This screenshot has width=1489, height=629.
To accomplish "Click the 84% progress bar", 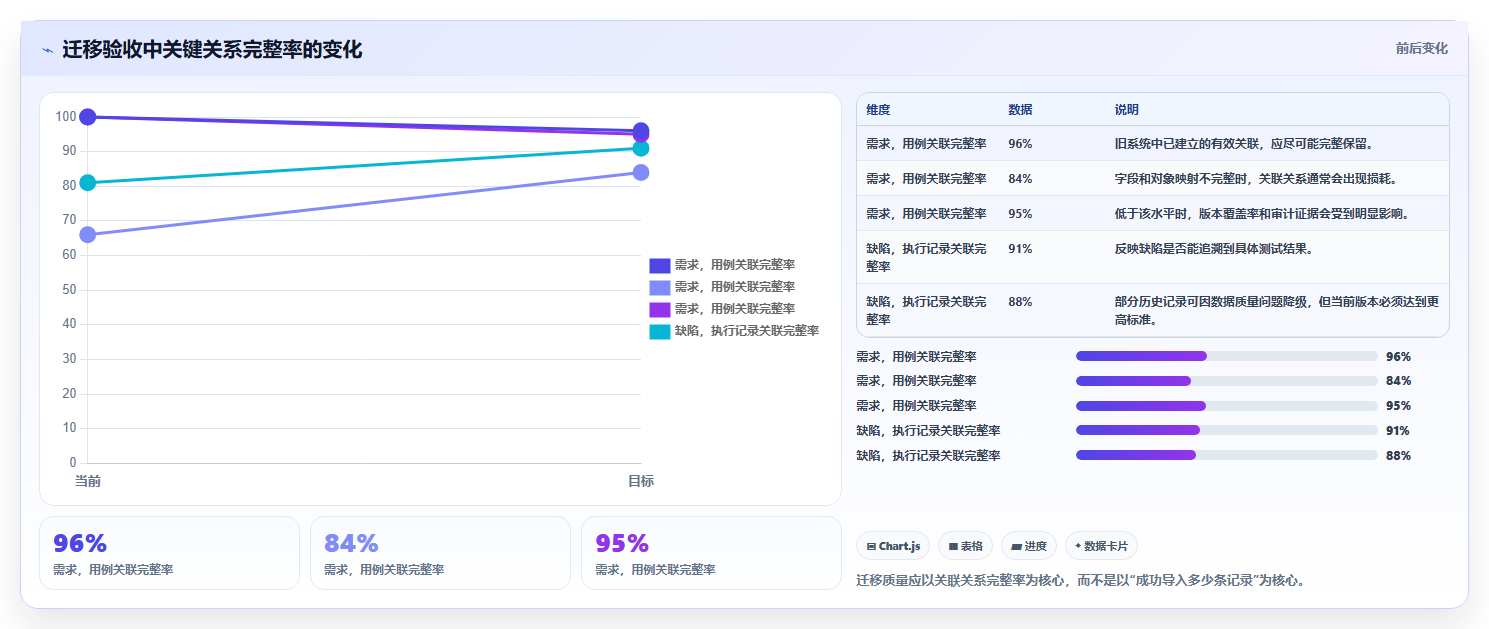I will click(x=1226, y=381).
